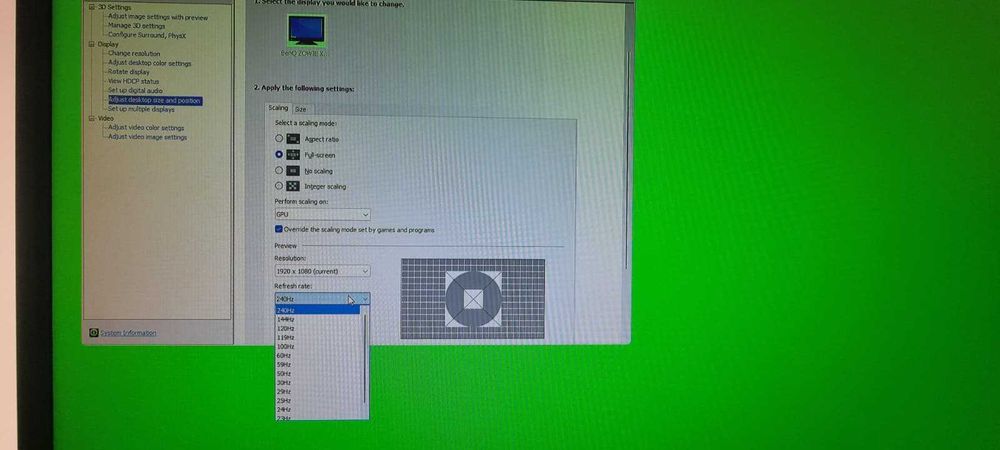This screenshot has height=450, width=1000.
Task: Choose 240Hz in the refresh rate list
Action: click(x=318, y=310)
